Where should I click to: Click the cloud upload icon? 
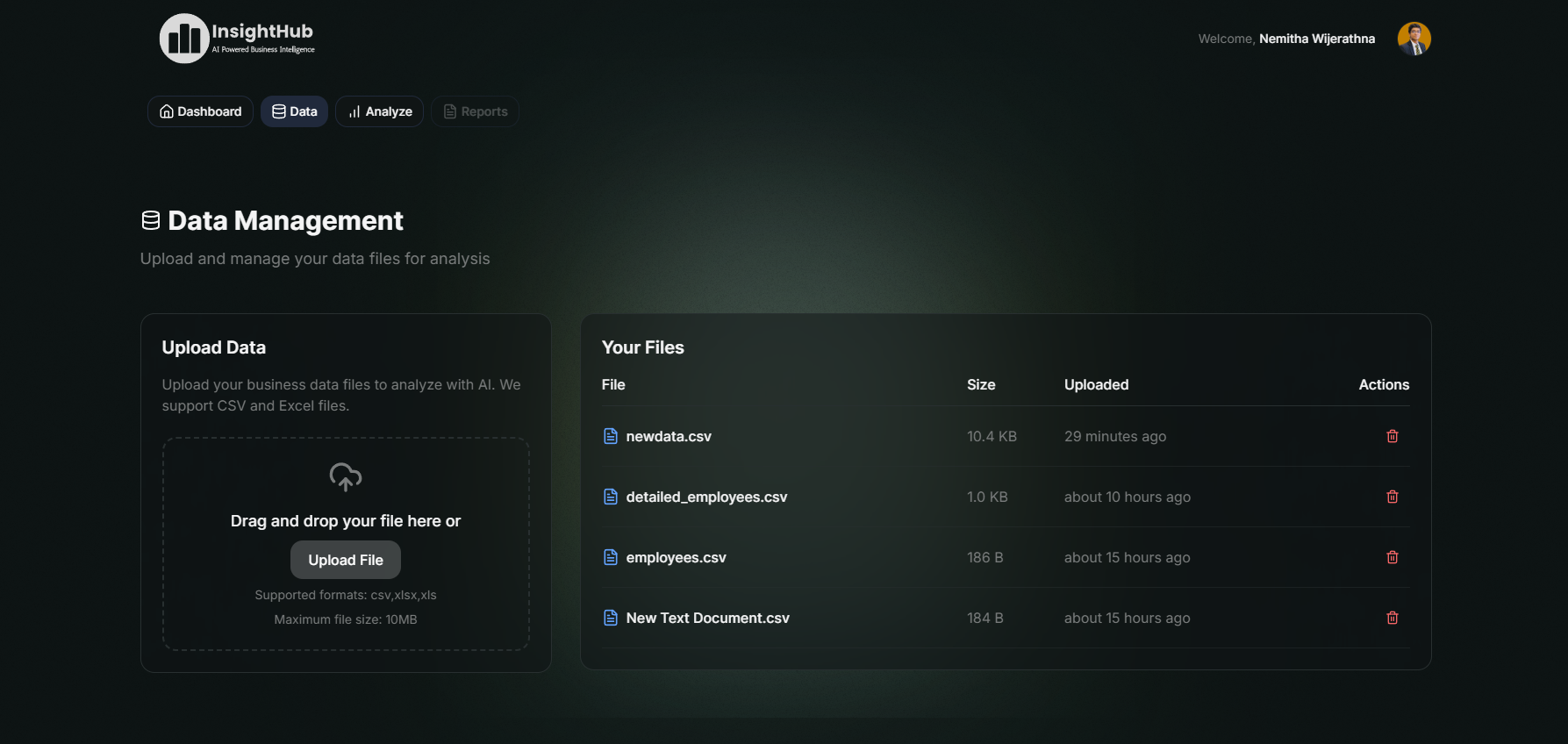tap(346, 477)
